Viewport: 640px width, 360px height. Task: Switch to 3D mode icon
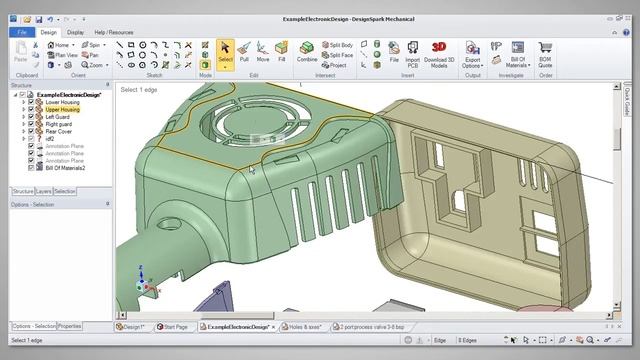[205, 65]
